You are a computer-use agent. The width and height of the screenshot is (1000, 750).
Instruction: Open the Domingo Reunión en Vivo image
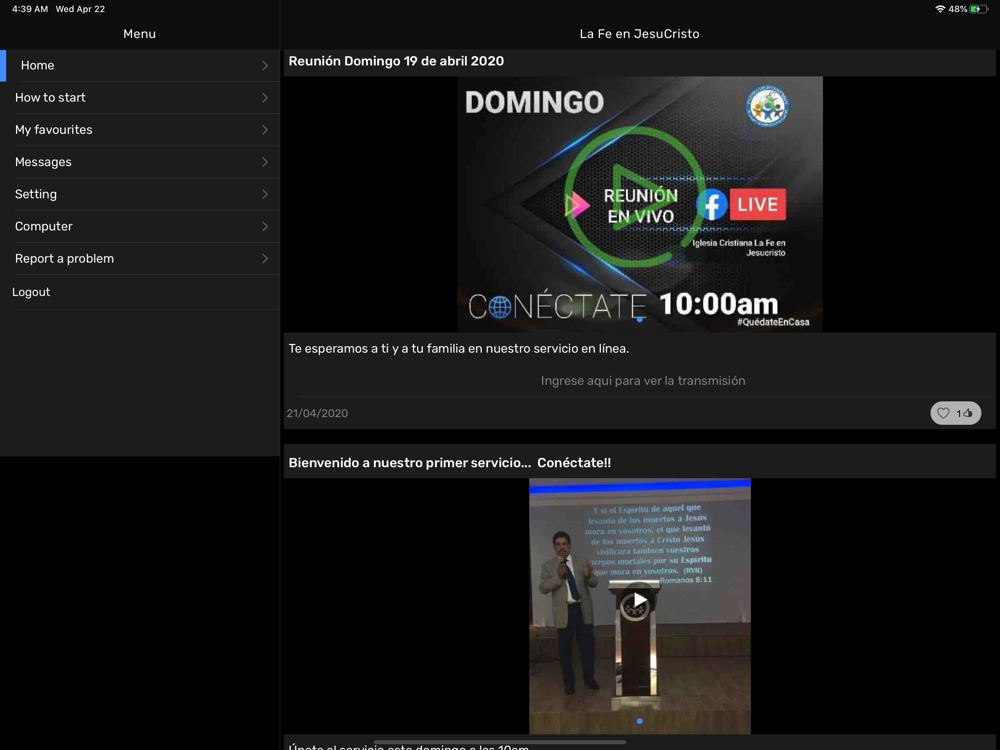coord(640,204)
